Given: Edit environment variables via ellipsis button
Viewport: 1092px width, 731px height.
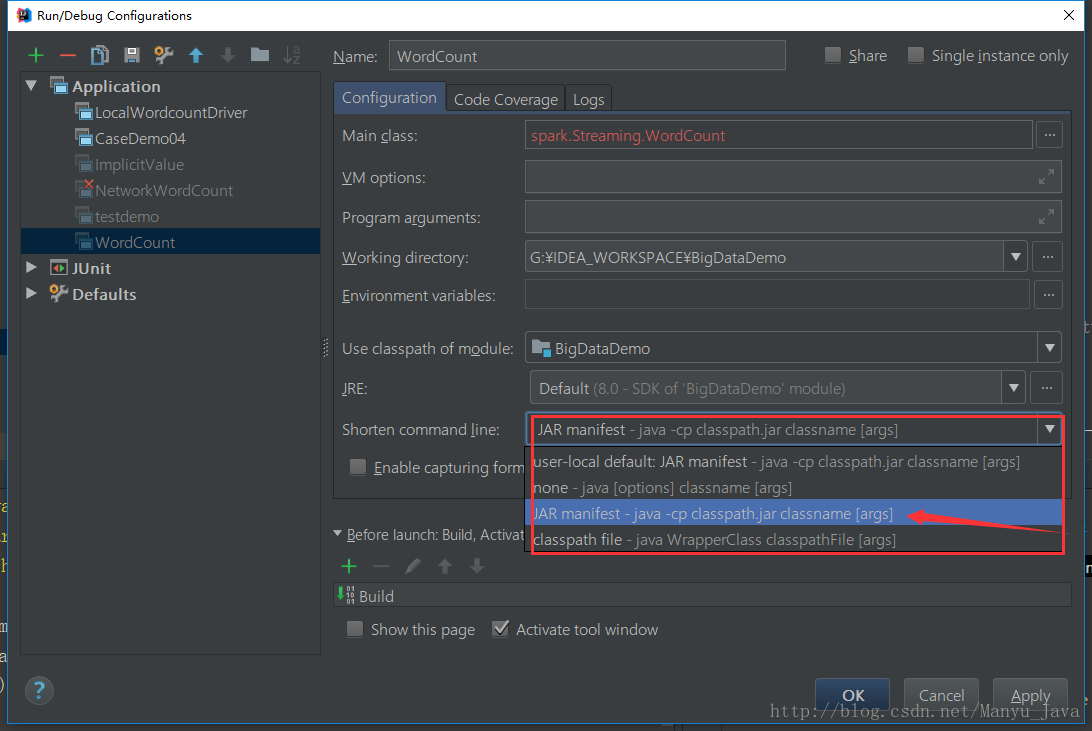Looking at the screenshot, I should (x=1049, y=295).
